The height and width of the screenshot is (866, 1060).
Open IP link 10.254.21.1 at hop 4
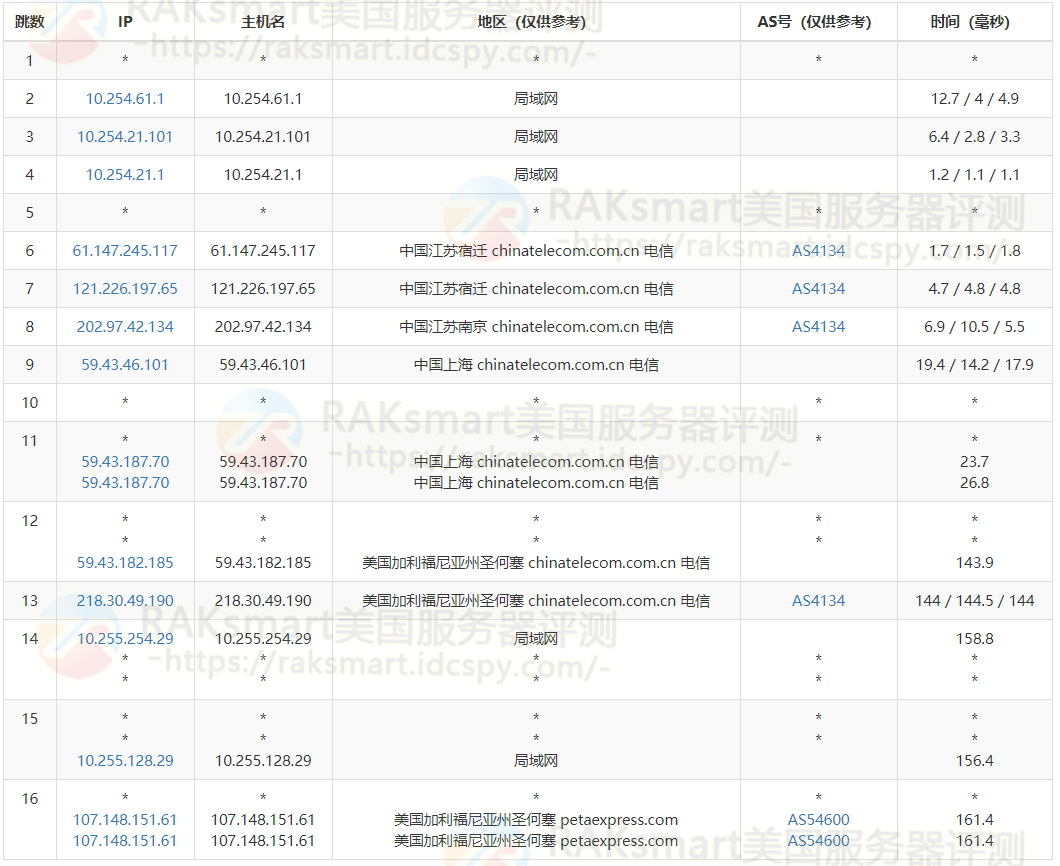click(125, 174)
